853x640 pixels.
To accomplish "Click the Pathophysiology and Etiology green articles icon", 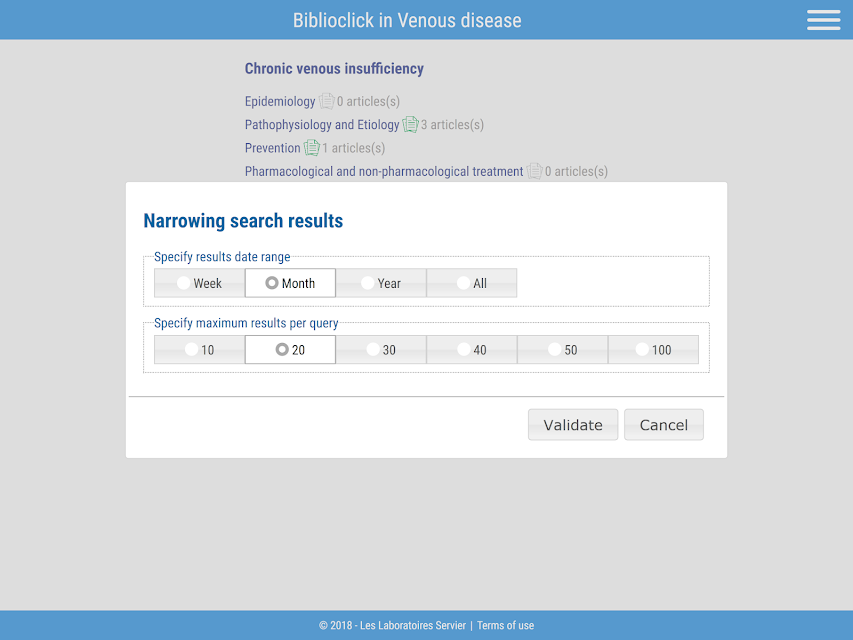I will [410, 125].
